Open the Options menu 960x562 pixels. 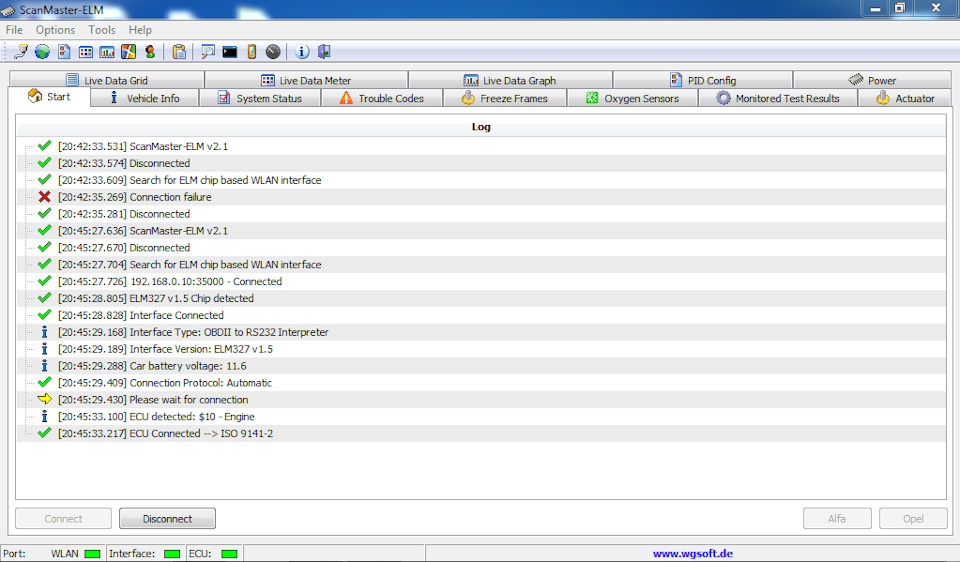pyautogui.click(x=55, y=30)
